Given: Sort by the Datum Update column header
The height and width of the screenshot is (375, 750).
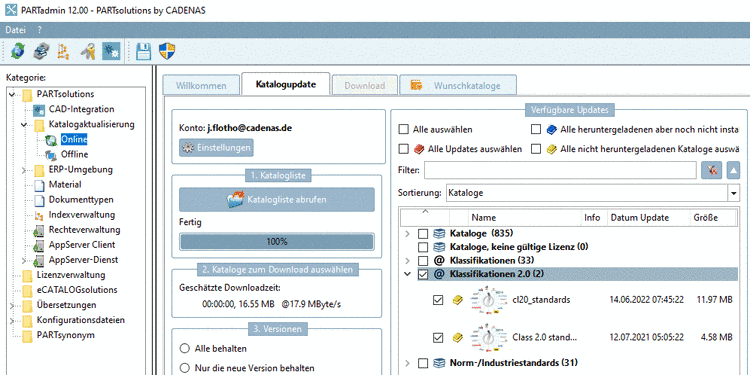Looking at the screenshot, I should [x=648, y=218].
